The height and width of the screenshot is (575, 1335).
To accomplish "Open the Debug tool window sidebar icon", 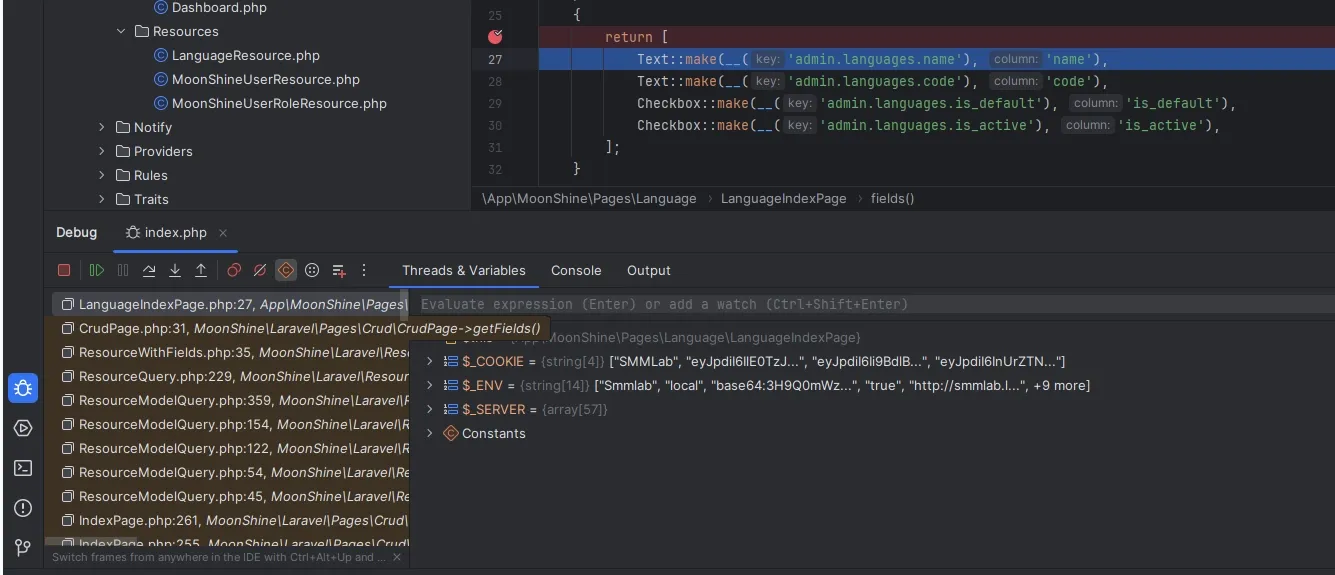I will (x=23, y=388).
